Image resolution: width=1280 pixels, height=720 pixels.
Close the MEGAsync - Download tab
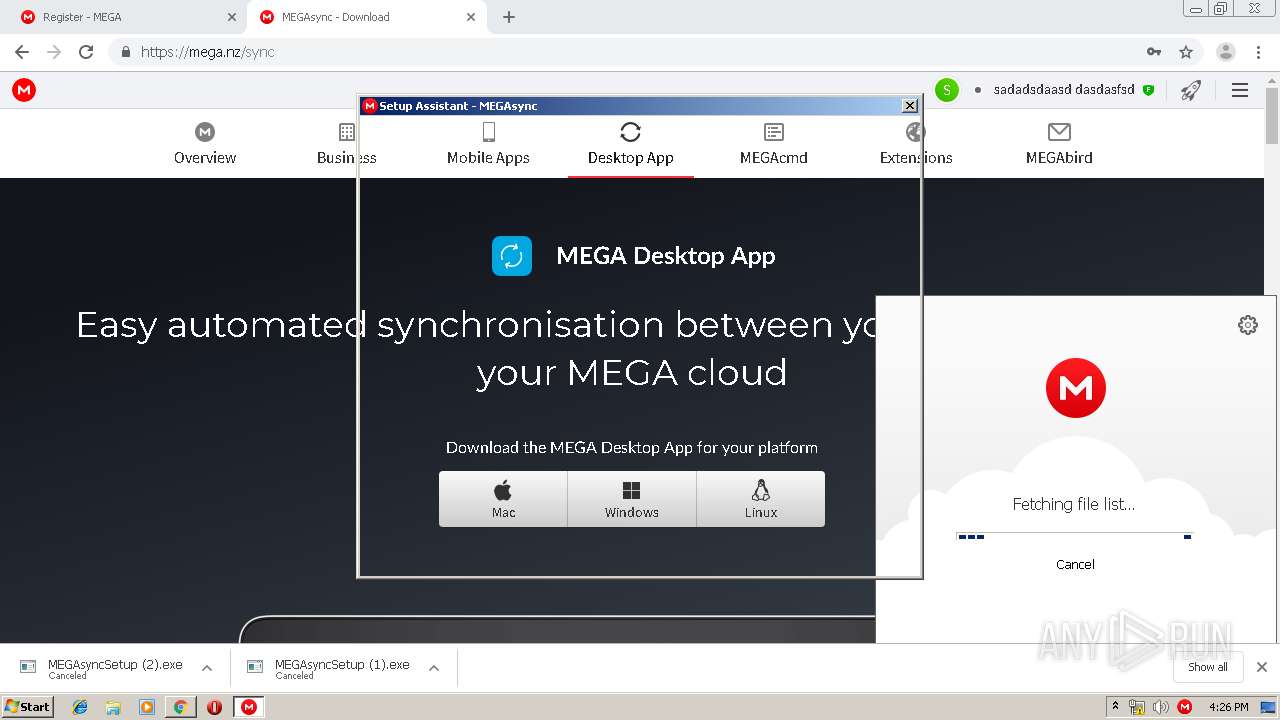(471, 17)
